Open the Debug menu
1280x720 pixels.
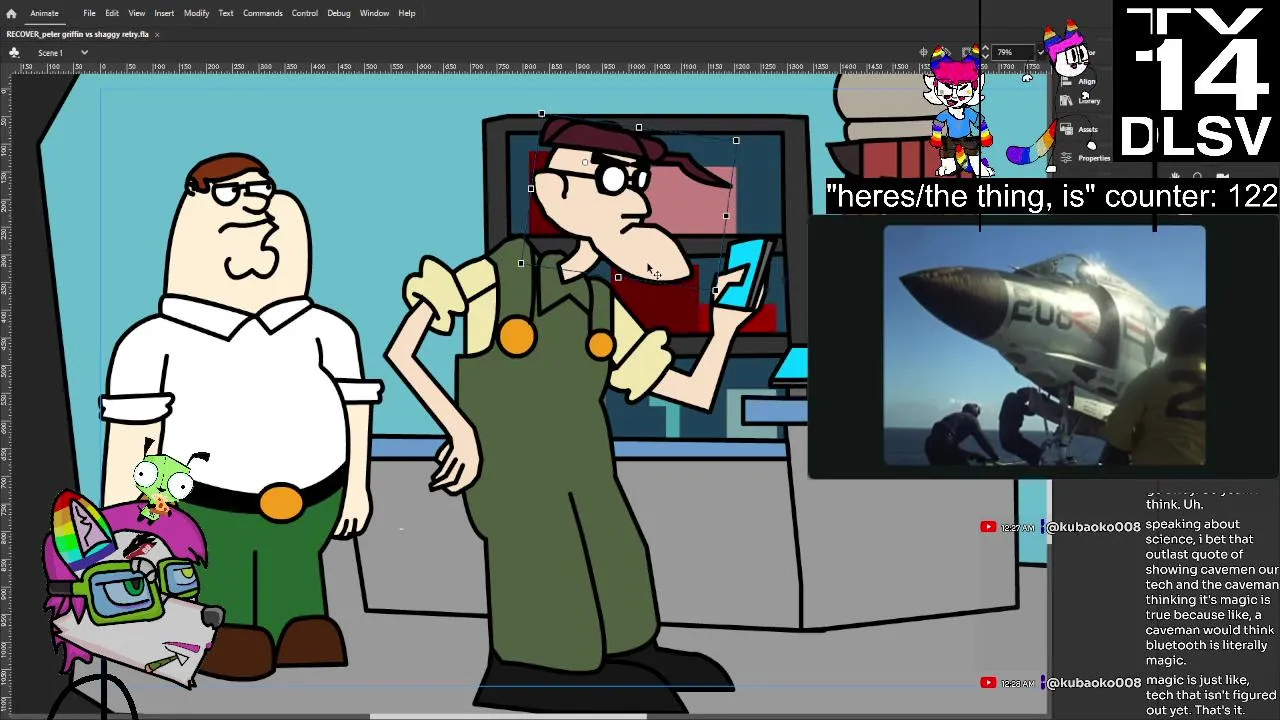tap(339, 13)
